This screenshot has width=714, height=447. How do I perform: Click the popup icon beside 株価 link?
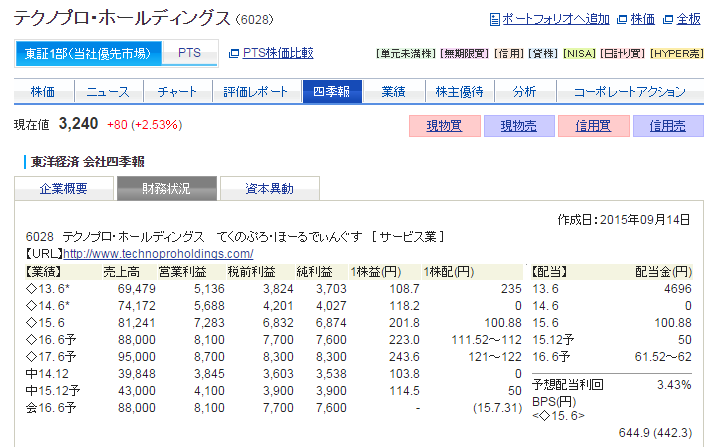[622, 20]
